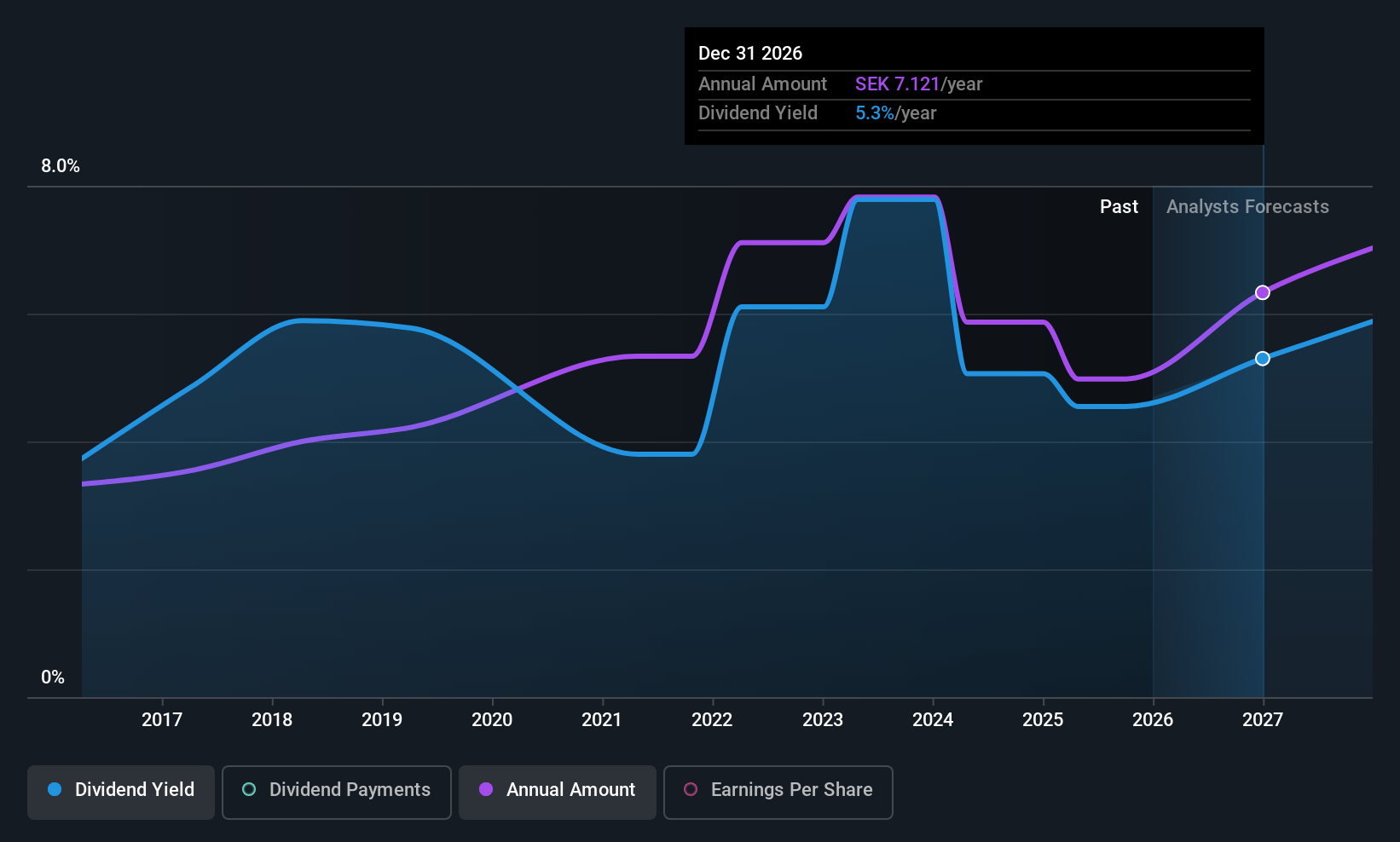This screenshot has width=1400, height=842.
Task: Click the hollow circle icon for Dividend Payments
Action: pyautogui.click(x=249, y=789)
